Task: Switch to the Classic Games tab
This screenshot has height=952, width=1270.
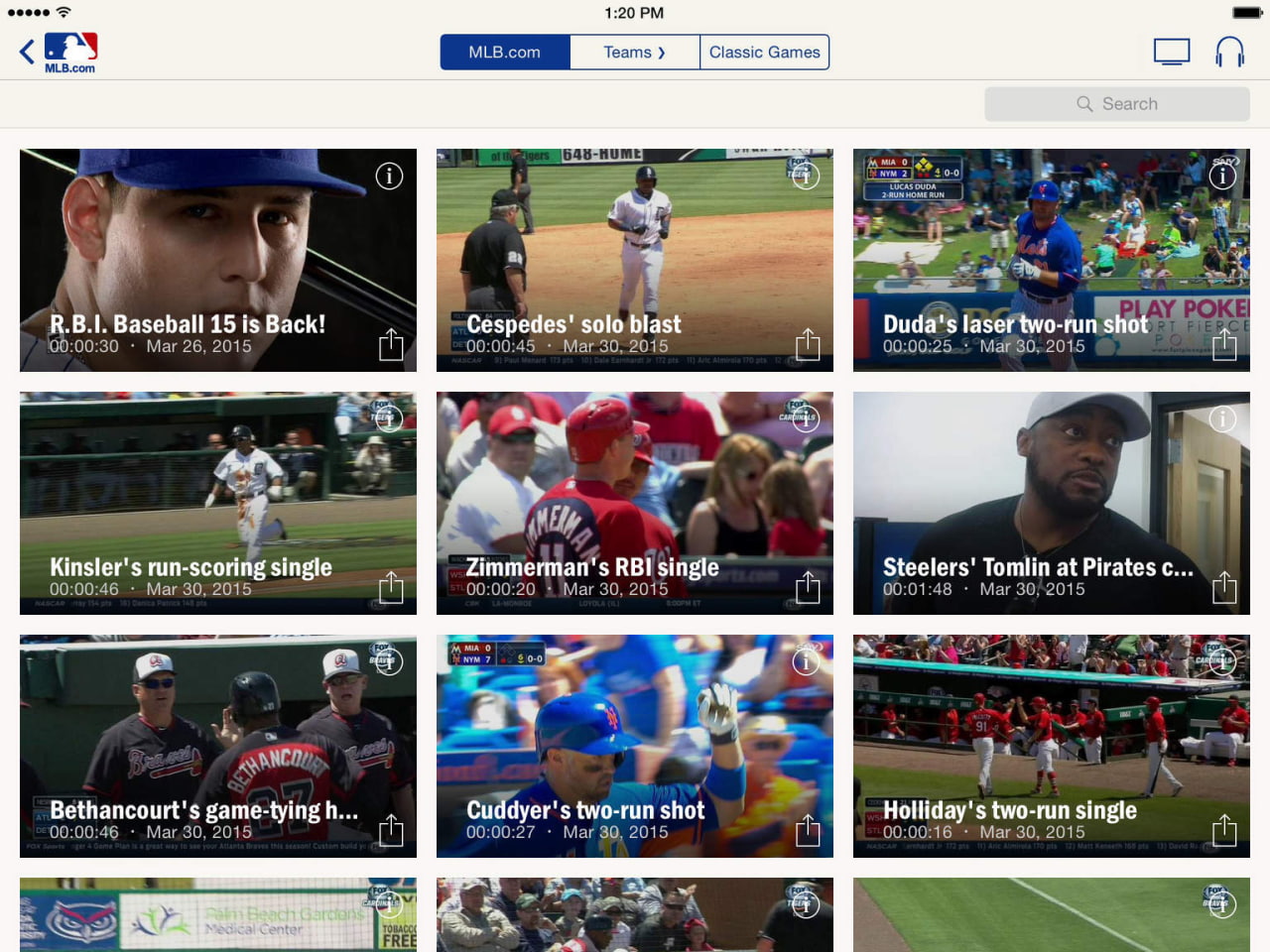Action: pos(764,52)
